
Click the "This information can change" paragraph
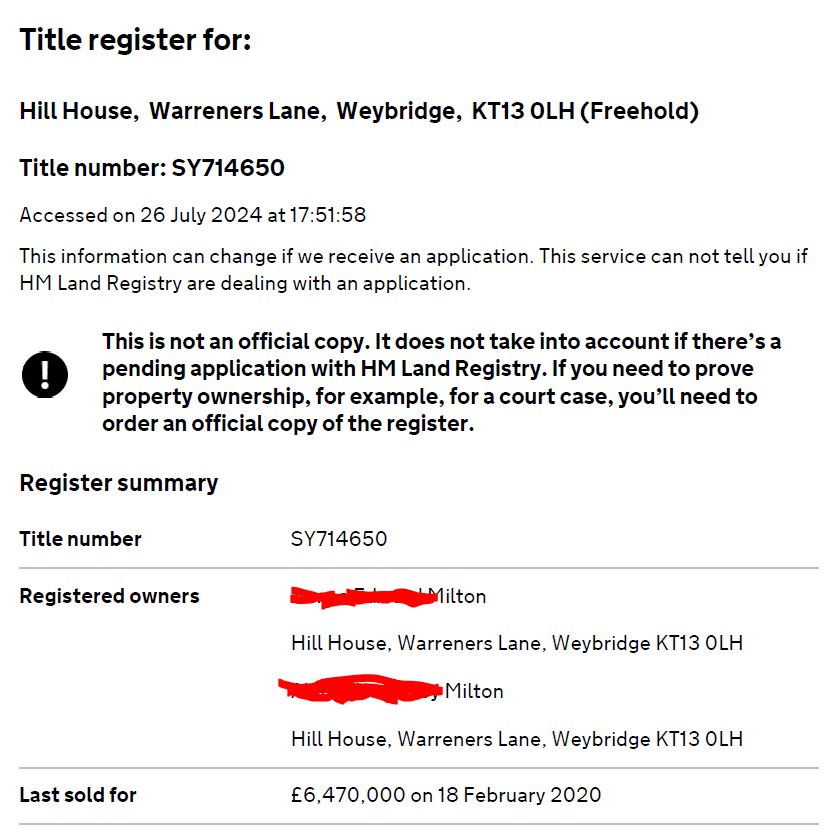pos(413,269)
